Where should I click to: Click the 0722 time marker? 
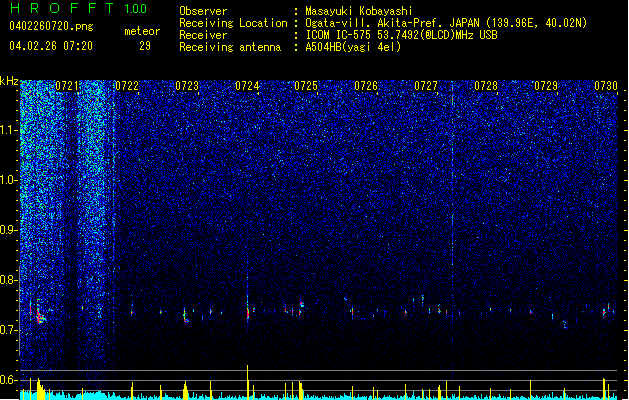click(127, 86)
